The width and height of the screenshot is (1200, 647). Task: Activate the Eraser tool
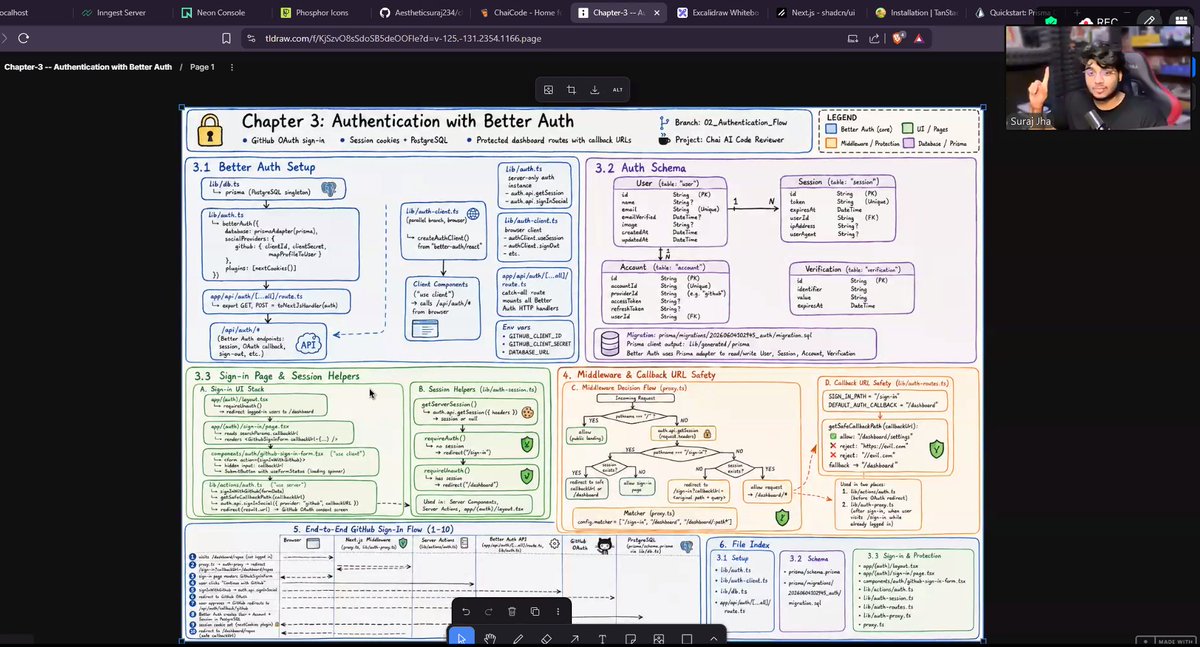coord(546,639)
